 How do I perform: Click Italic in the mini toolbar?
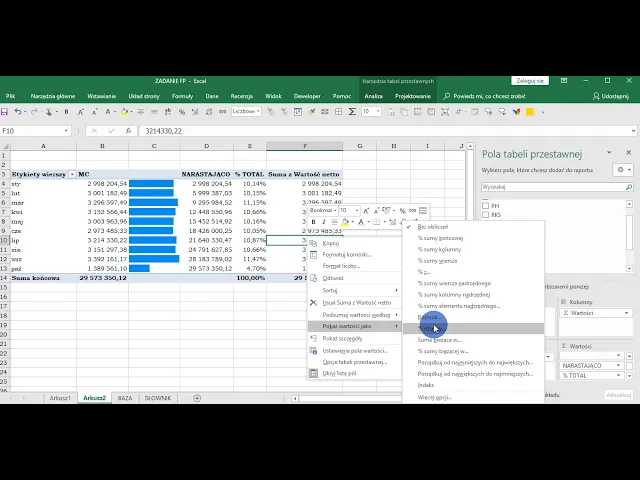point(323,222)
